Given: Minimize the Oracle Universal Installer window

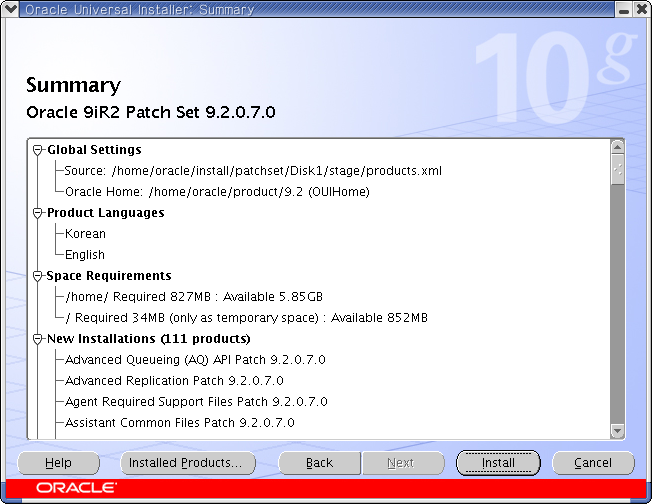Looking at the screenshot, I should pos(624,9).
